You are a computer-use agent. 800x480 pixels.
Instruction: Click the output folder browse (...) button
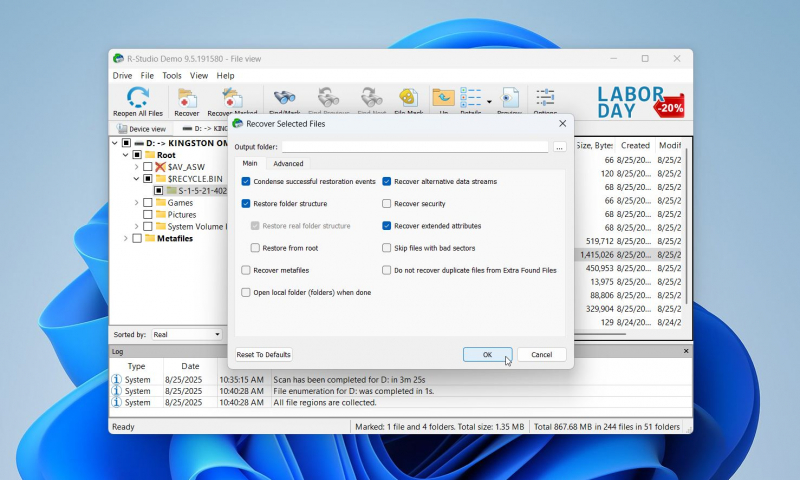point(559,147)
